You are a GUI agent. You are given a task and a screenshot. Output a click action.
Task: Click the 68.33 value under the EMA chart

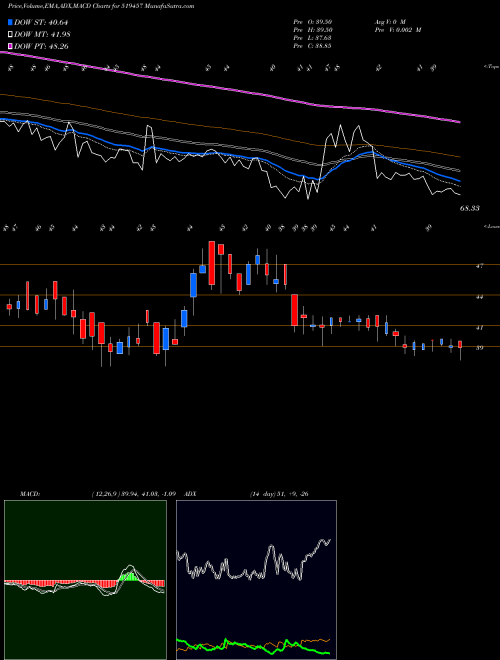(470, 208)
